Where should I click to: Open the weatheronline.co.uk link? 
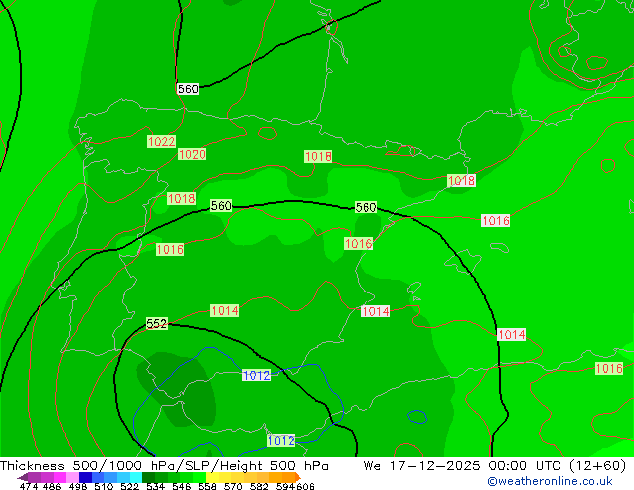550,481
